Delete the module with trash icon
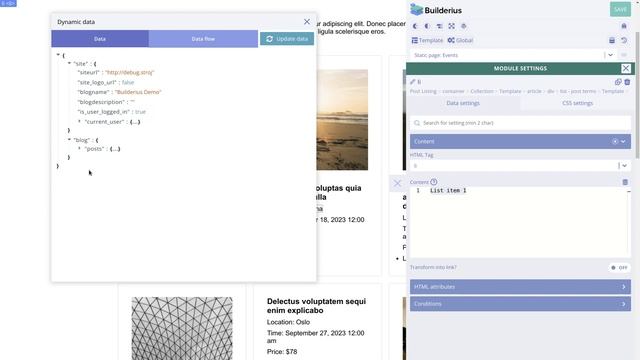 point(627,82)
